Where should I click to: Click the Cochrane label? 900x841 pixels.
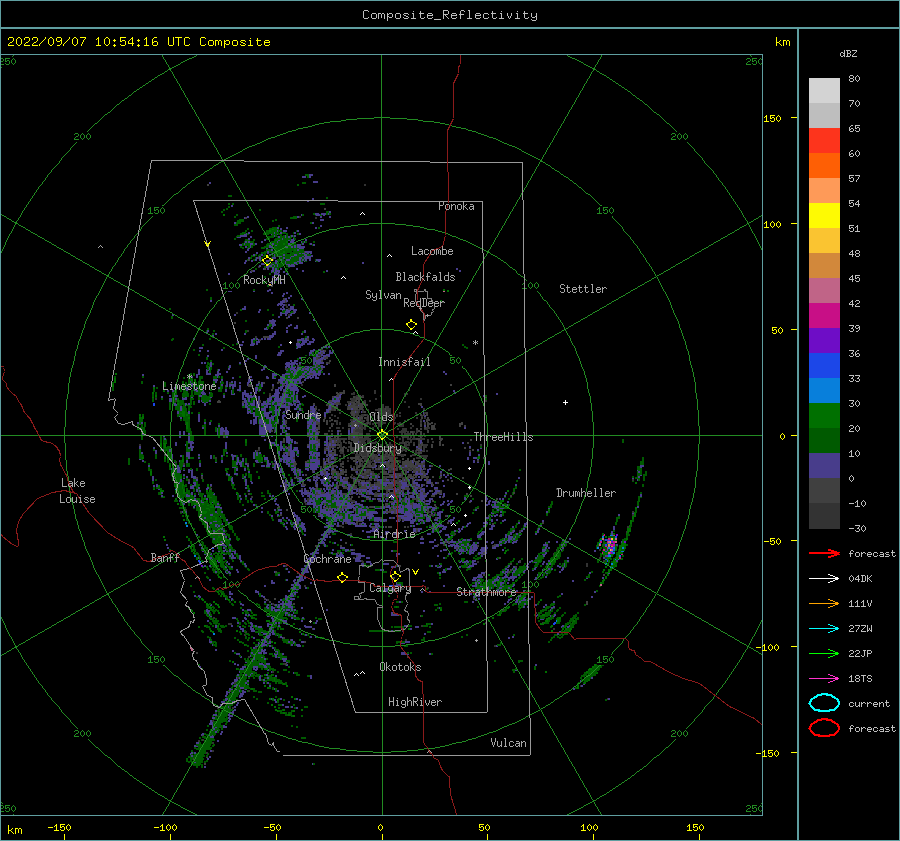tap(327, 559)
